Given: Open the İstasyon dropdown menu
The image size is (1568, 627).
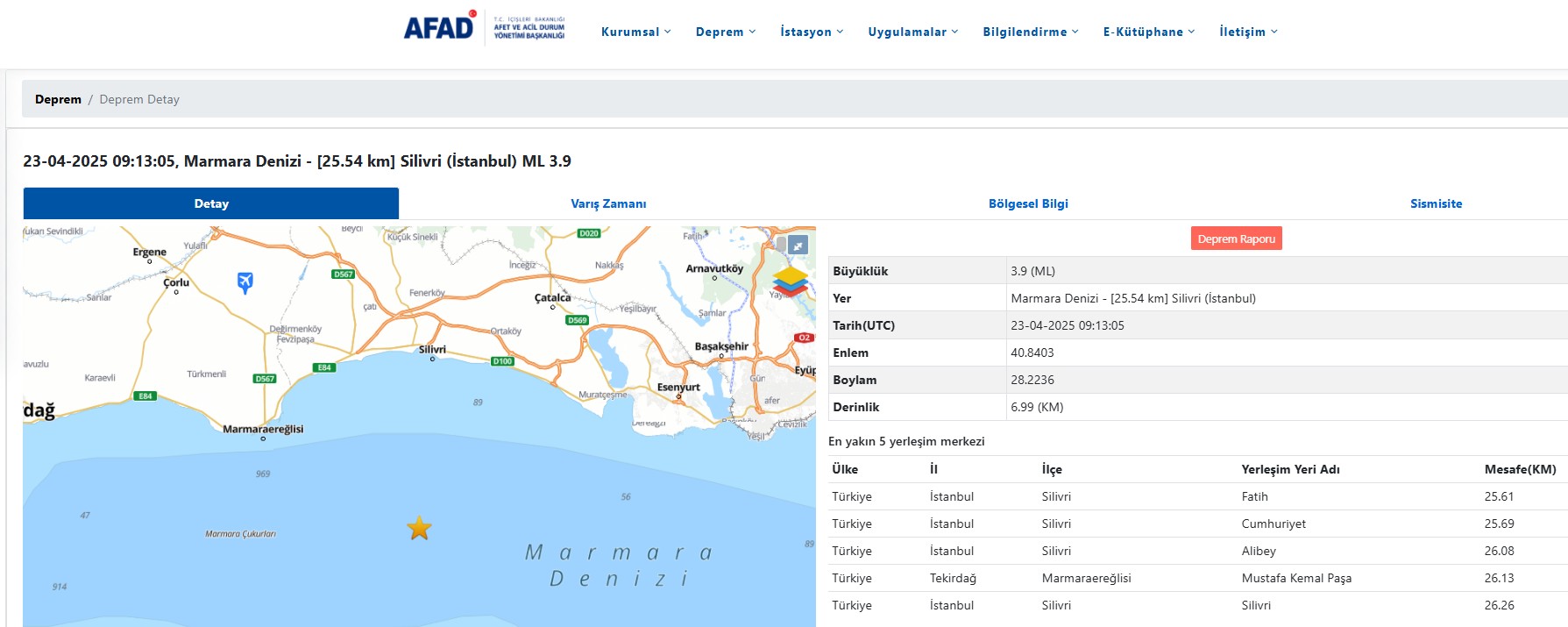Looking at the screenshot, I should click(812, 32).
